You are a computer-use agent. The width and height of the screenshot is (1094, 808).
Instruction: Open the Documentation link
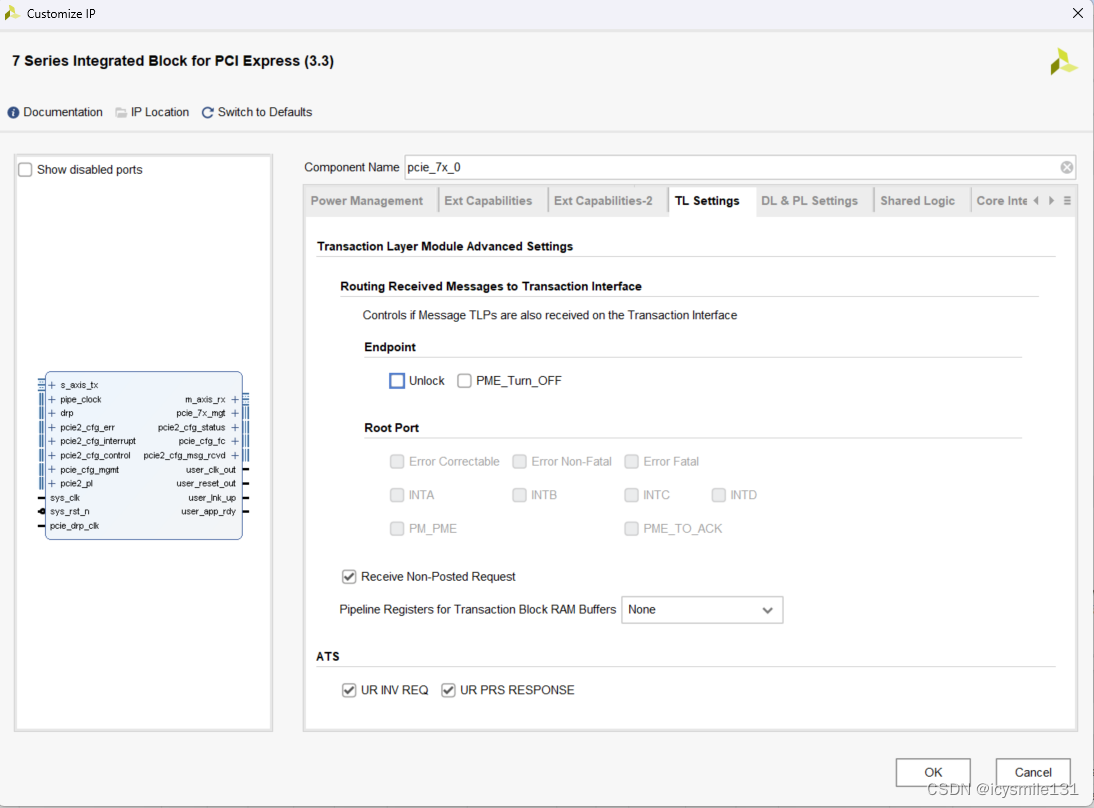pyautogui.click(x=63, y=112)
